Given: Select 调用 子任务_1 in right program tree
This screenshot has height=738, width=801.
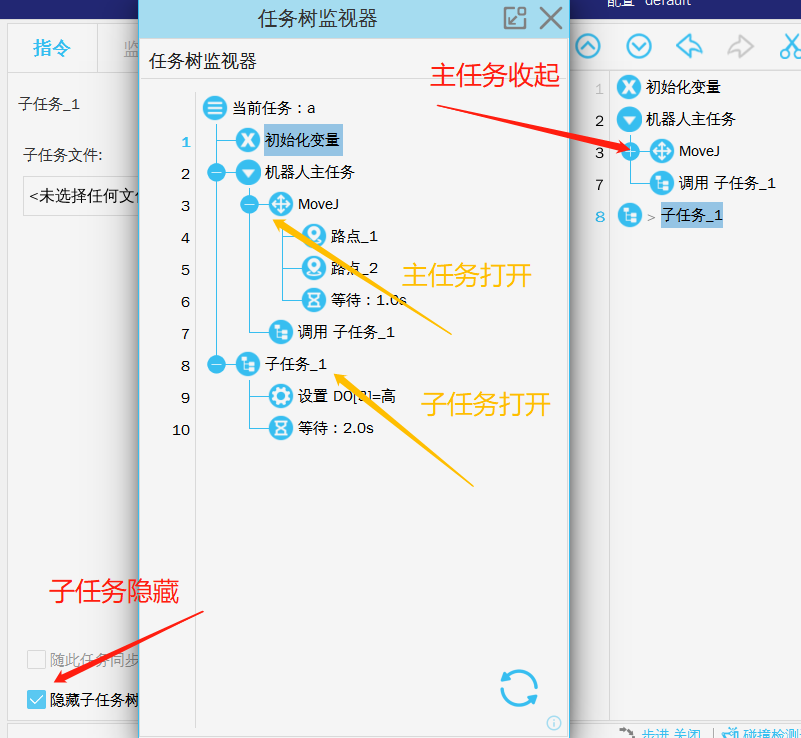Looking at the screenshot, I should point(726,183).
